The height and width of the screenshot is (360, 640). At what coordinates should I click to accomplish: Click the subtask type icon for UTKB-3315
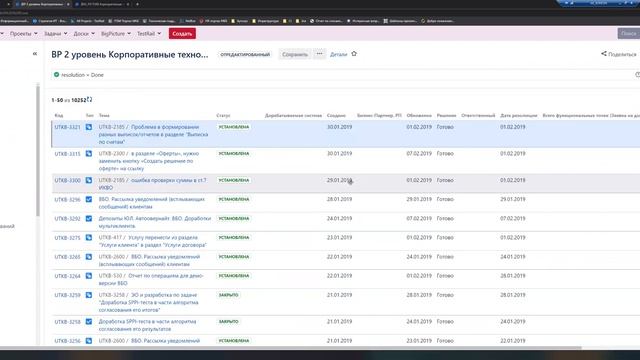[89, 153]
